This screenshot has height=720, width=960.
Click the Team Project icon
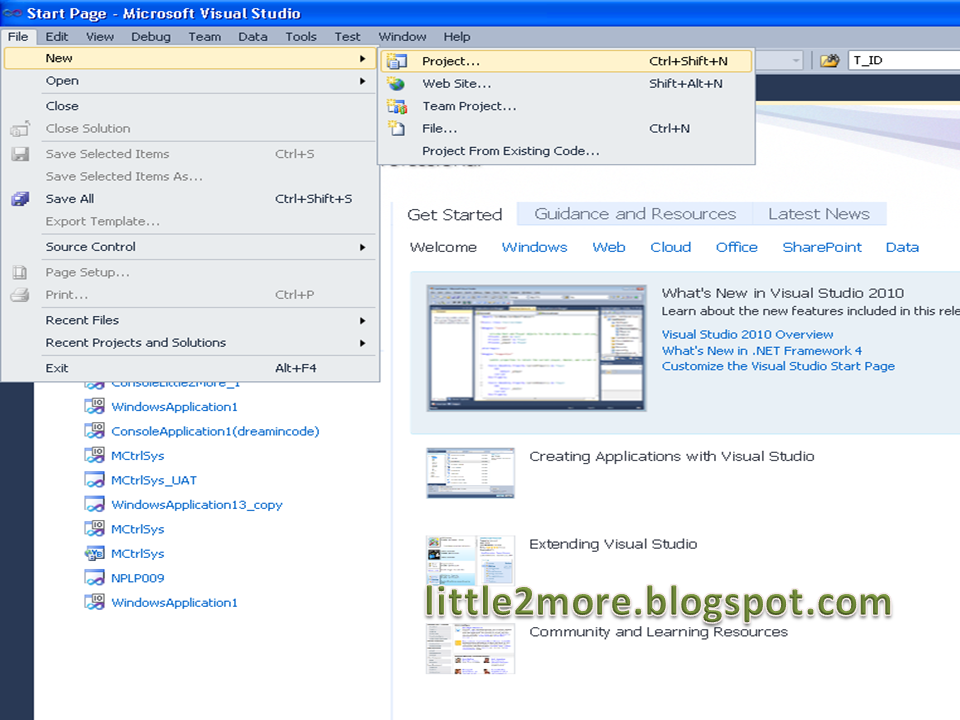[397, 107]
